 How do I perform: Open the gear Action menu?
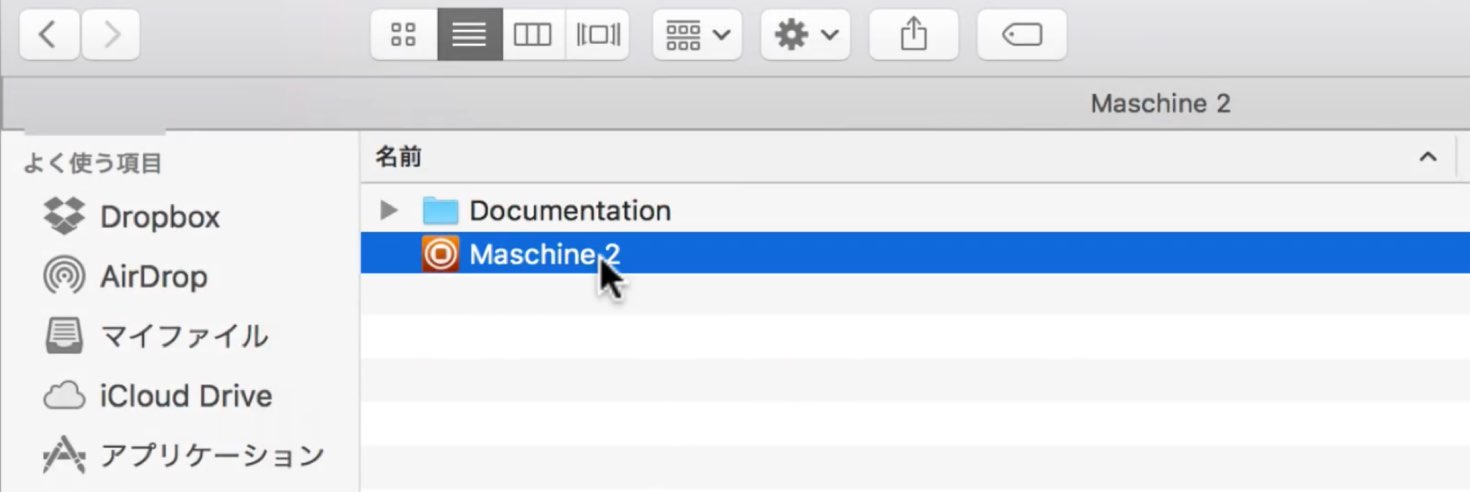point(805,35)
